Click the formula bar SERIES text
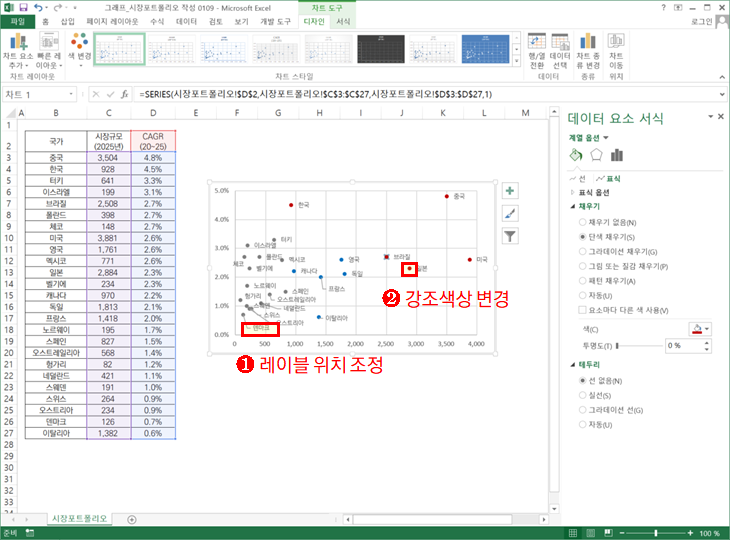The width and height of the screenshot is (730, 540). tap(316, 94)
